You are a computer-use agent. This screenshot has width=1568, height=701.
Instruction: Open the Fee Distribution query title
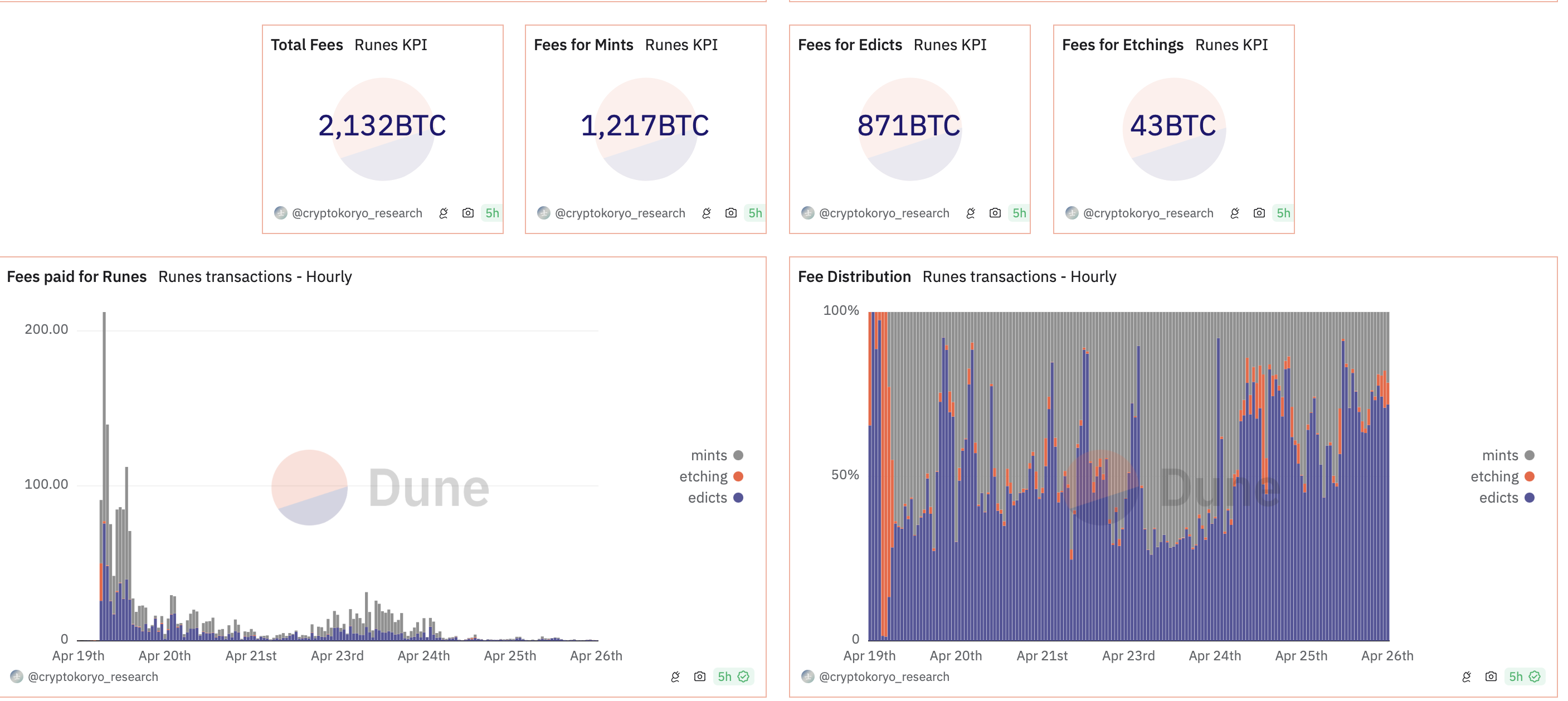854,277
